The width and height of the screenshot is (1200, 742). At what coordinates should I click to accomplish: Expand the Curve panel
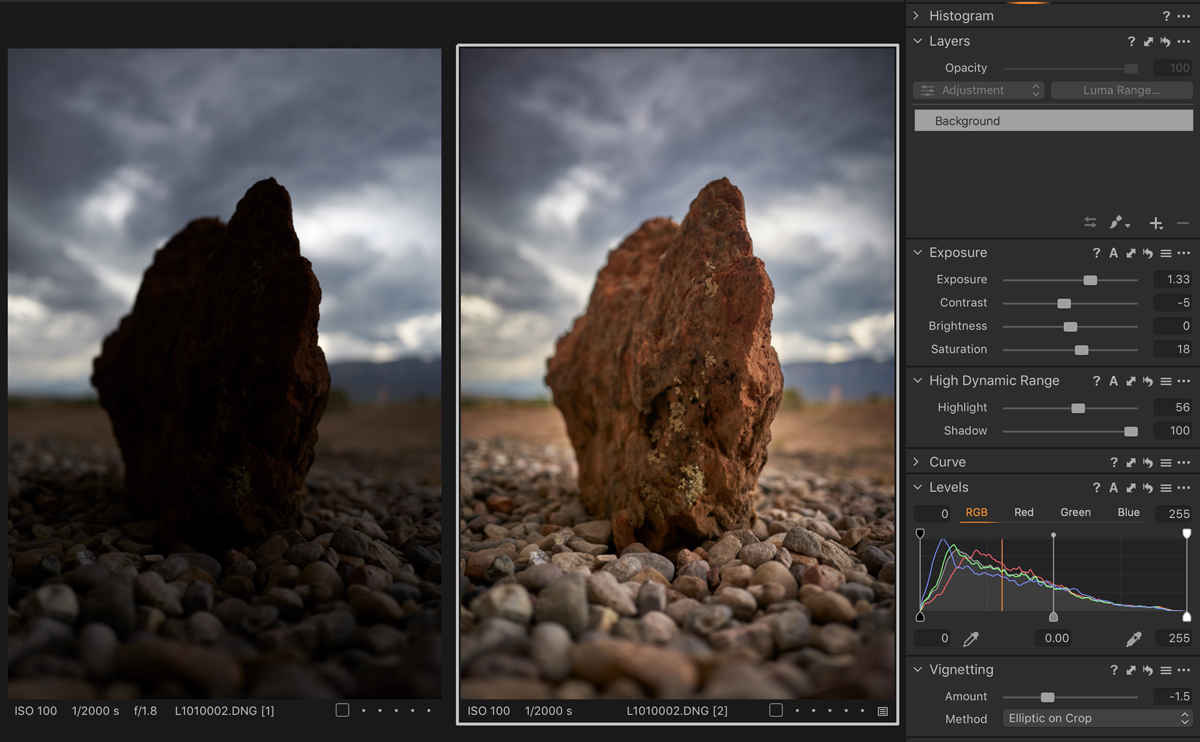[x=917, y=462]
